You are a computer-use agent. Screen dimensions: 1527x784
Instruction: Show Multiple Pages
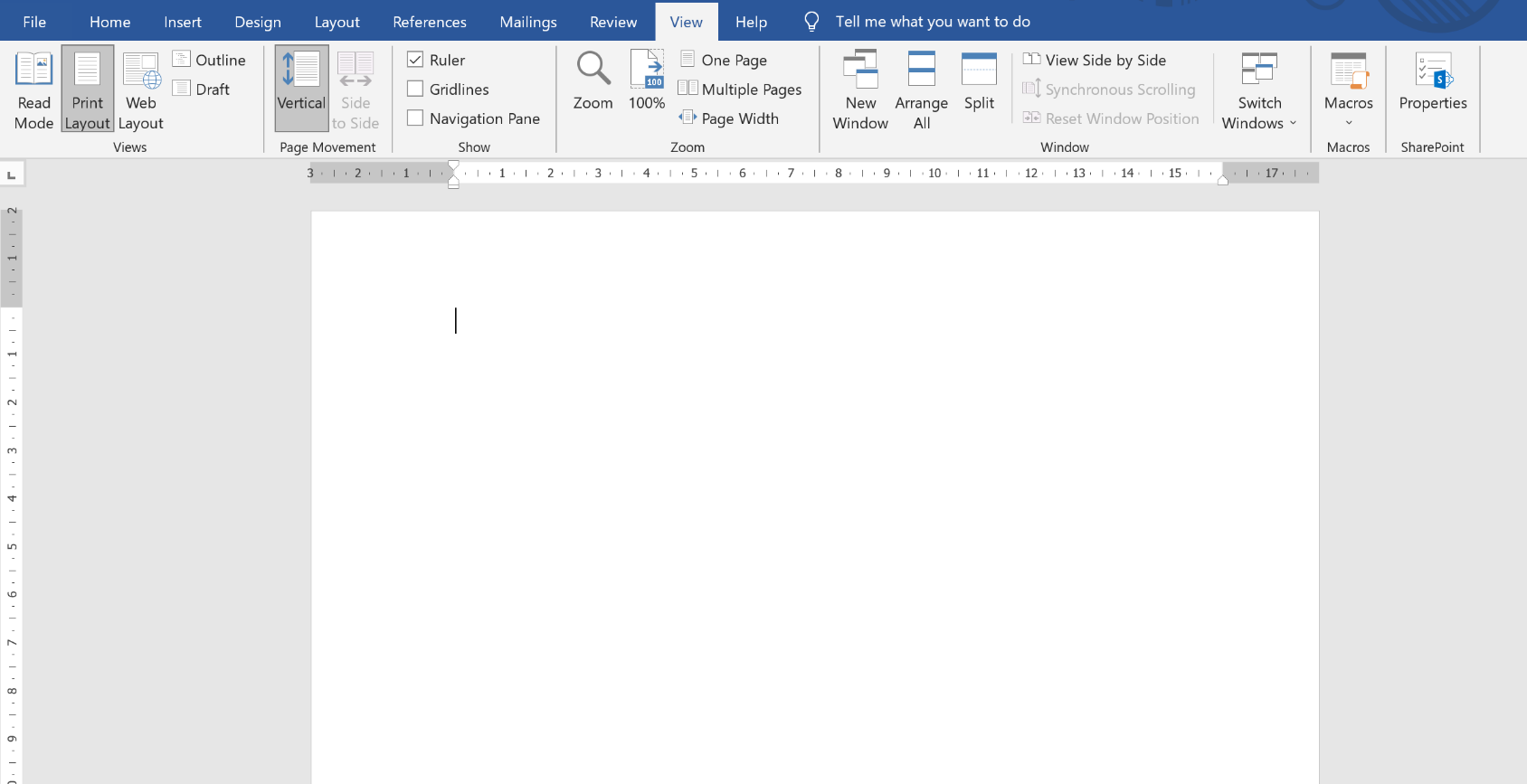[740, 89]
